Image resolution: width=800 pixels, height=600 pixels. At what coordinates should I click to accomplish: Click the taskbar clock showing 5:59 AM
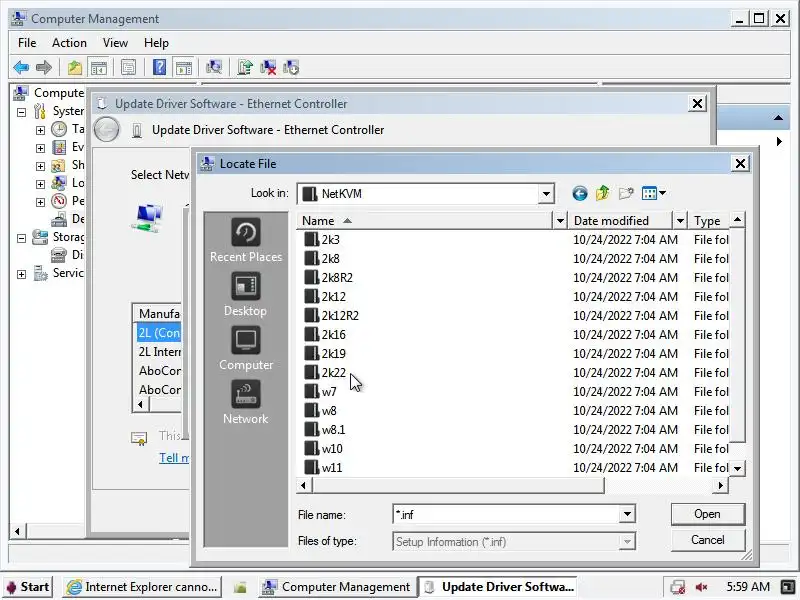pos(748,587)
